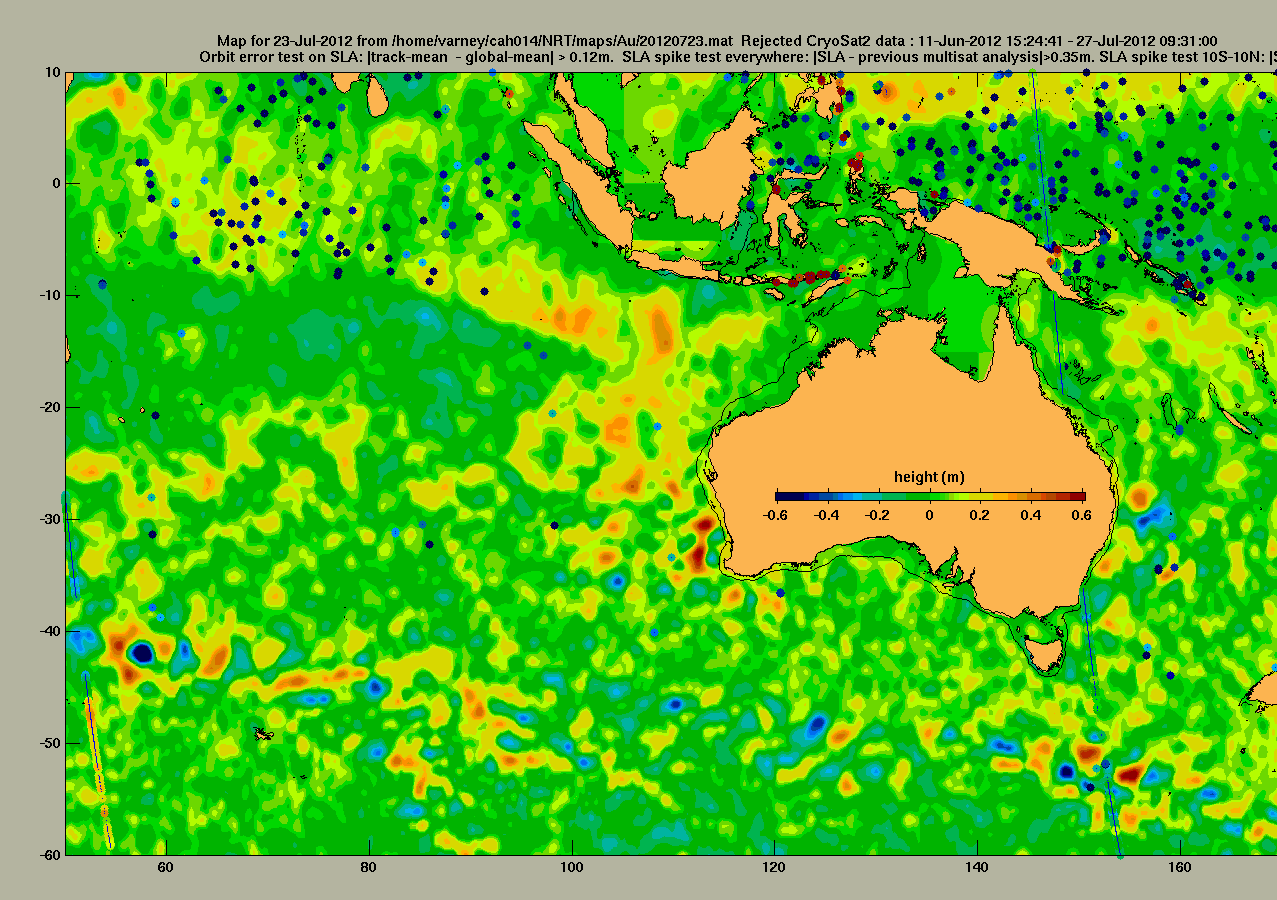
Task: Click the latitude axis label '-30'
Action: pyautogui.click(x=50, y=519)
